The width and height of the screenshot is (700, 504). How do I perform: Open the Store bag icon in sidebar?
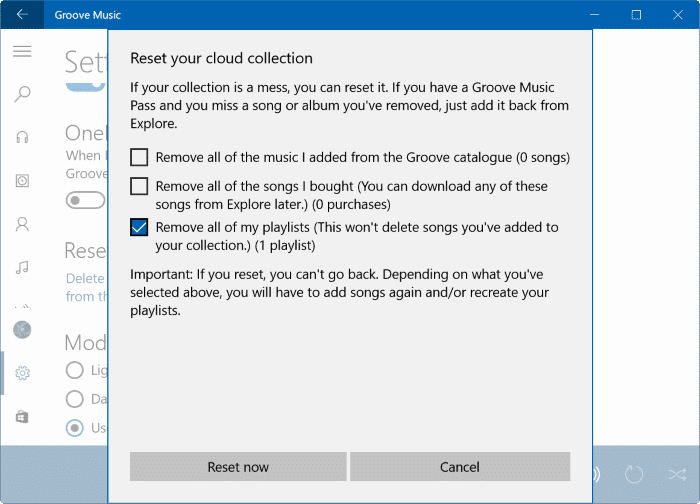tap(22, 417)
